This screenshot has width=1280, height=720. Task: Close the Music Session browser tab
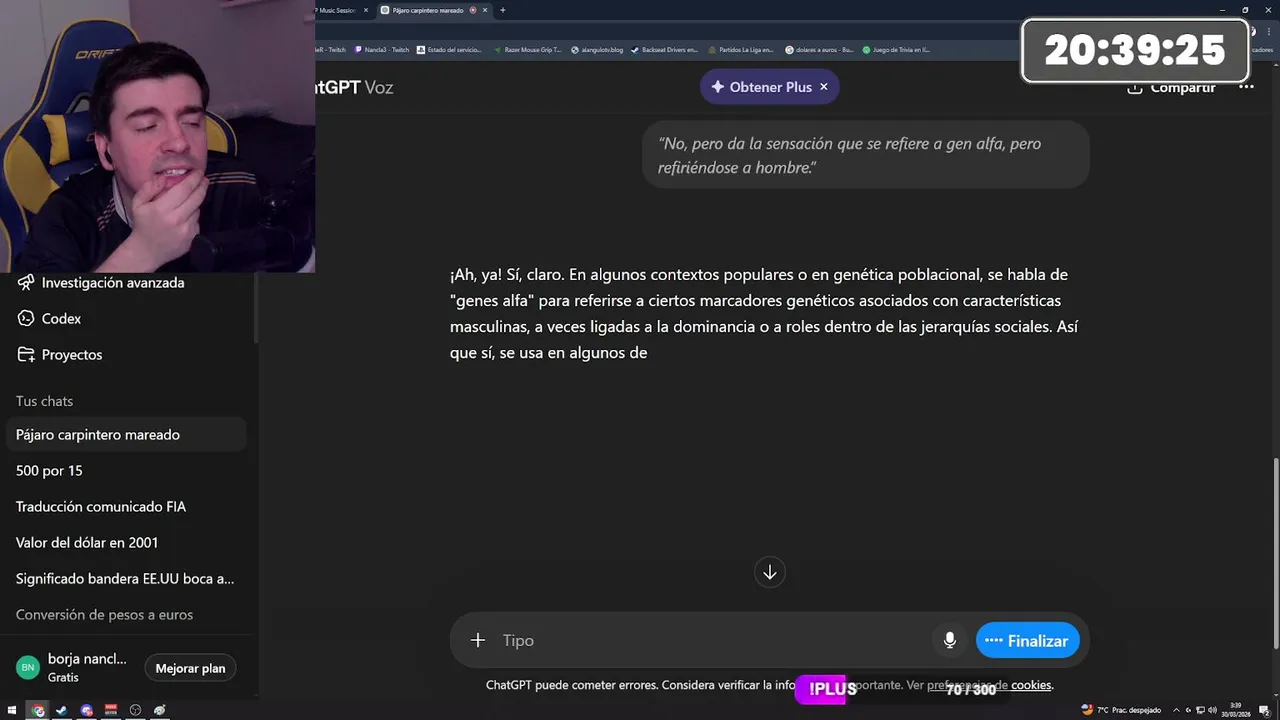point(366,10)
